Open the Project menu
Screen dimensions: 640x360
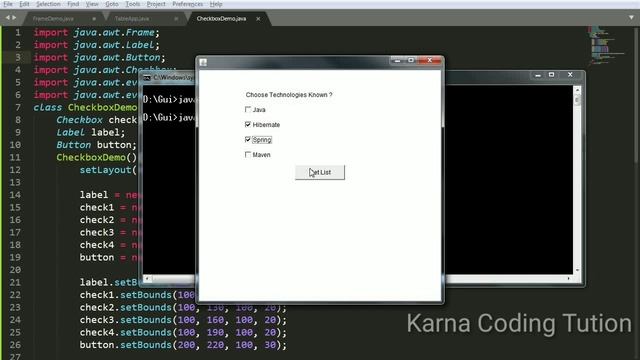pyautogui.click(x=156, y=4)
